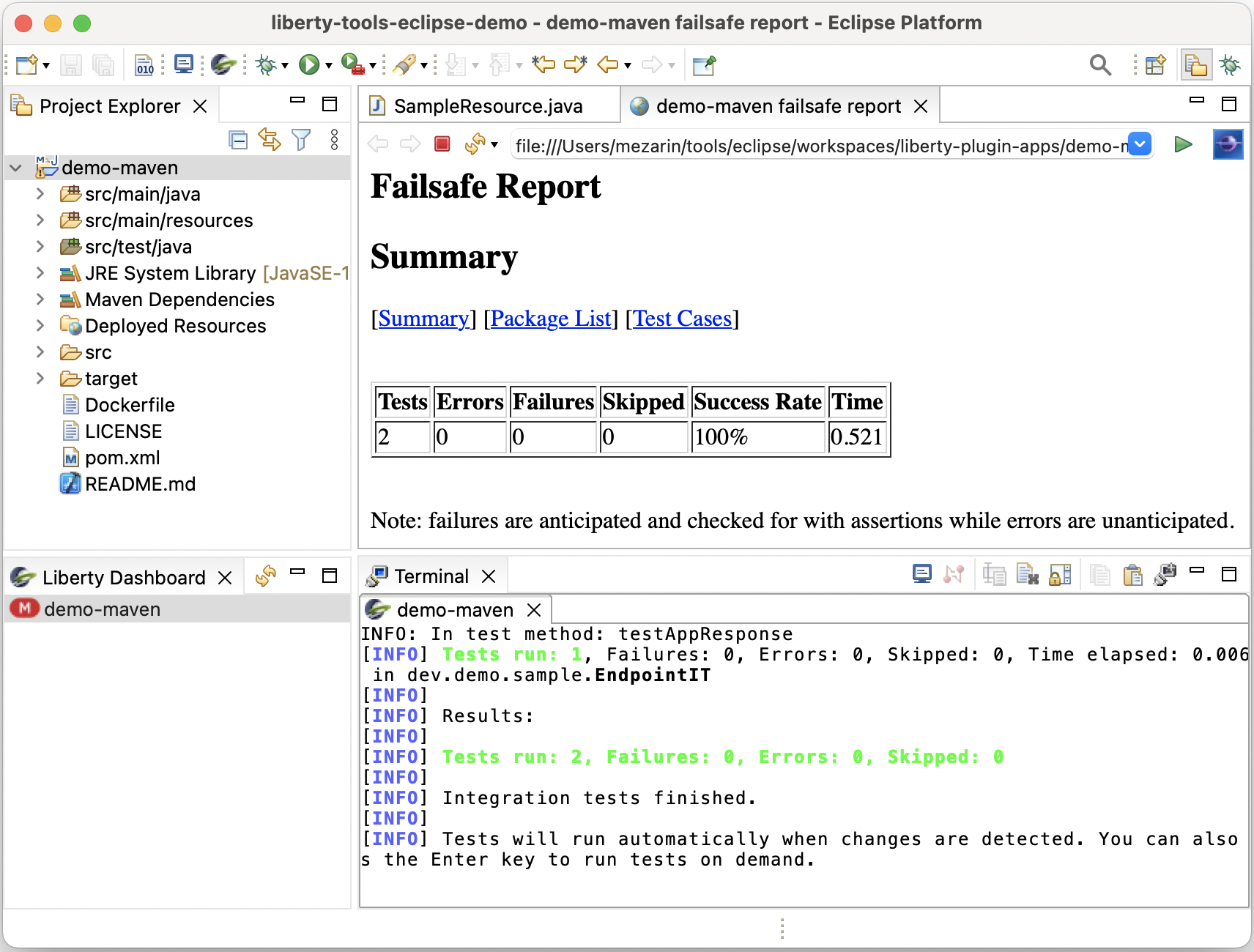Expand the Maven Dependencies node
Screen dimensions: 1254x952
pos(40,300)
